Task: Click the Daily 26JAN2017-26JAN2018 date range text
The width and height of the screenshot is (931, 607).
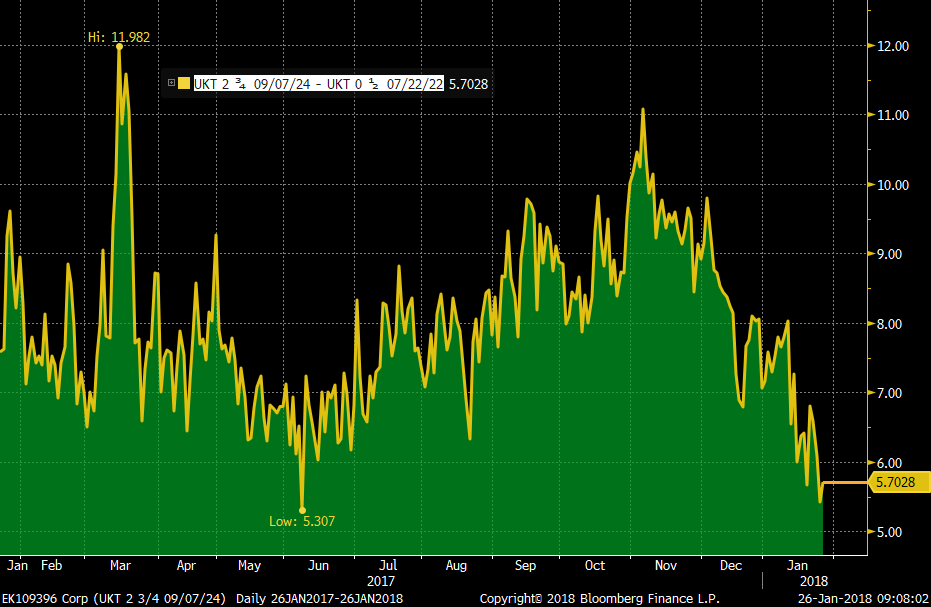Action: 319,599
